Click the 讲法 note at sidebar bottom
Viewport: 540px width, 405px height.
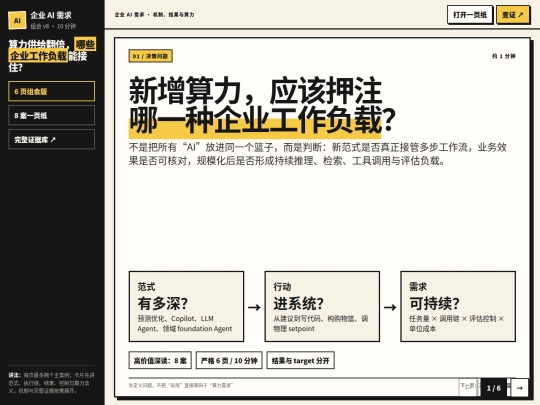(x=51, y=383)
